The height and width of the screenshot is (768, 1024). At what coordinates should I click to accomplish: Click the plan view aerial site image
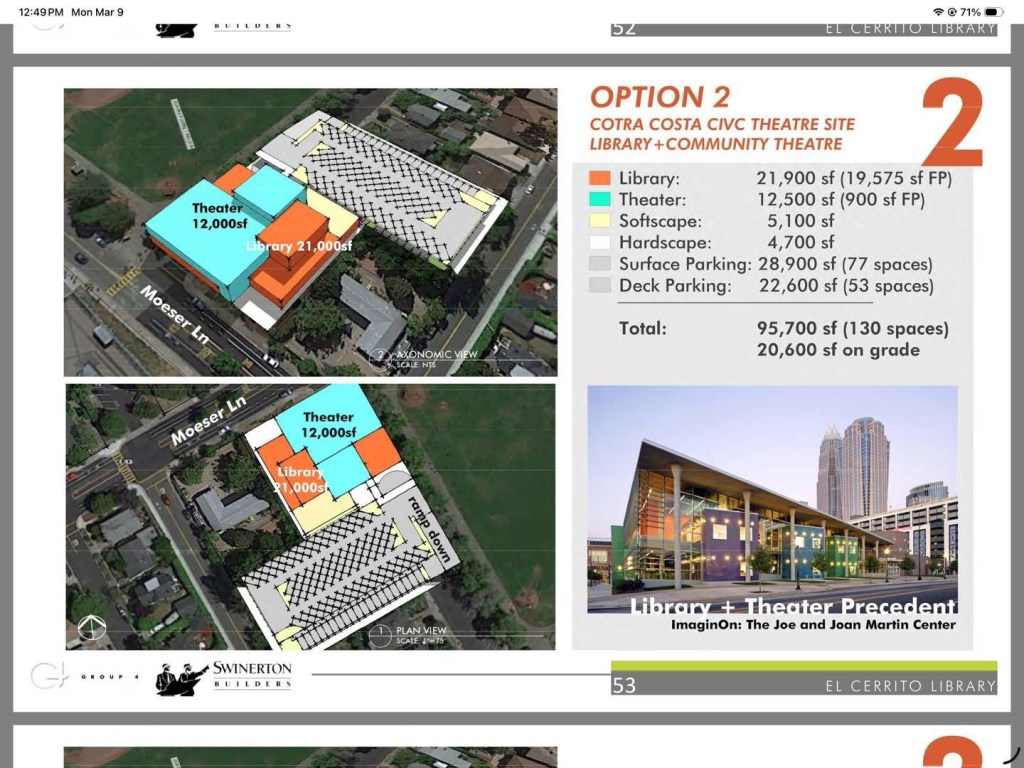[x=310, y=516]
